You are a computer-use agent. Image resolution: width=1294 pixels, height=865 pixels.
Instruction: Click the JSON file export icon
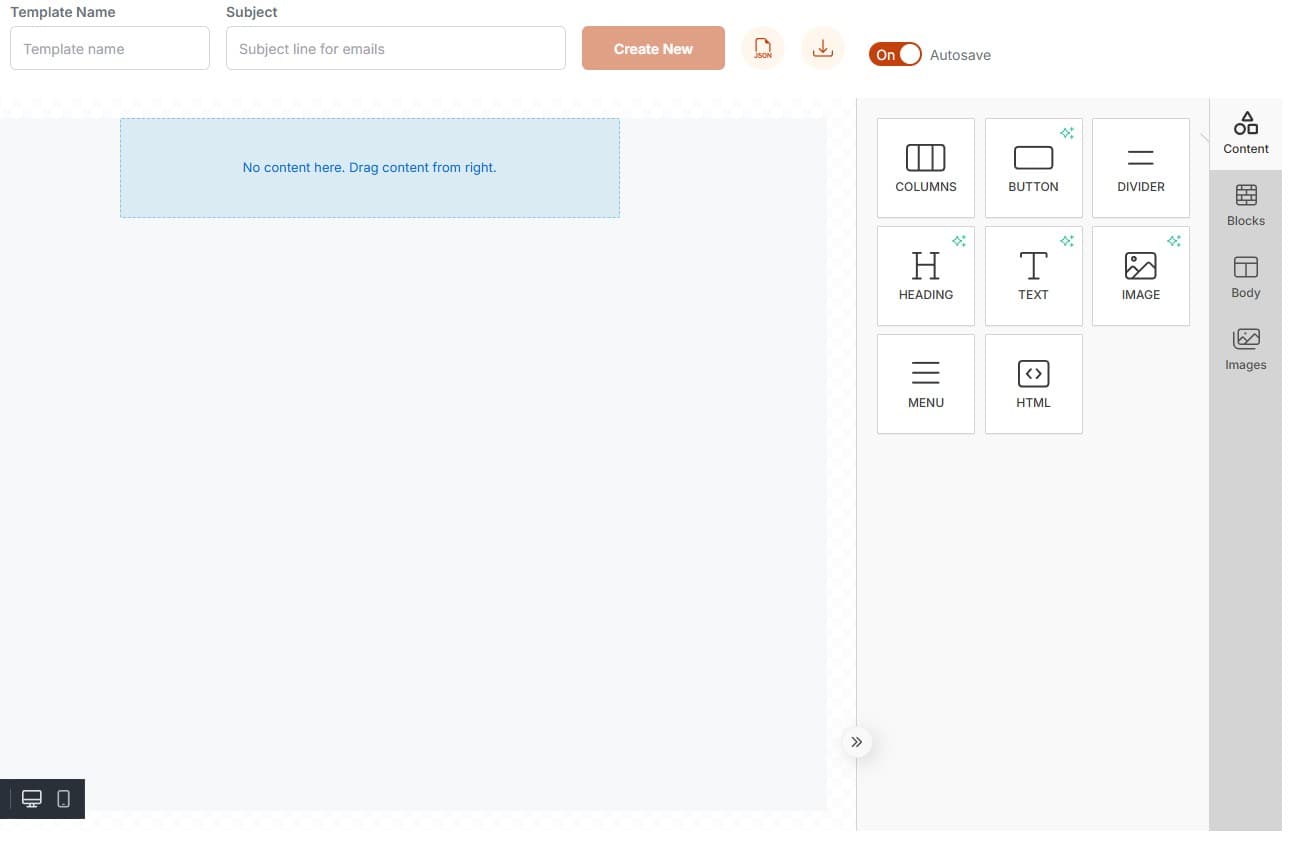(x=763, y=48)
